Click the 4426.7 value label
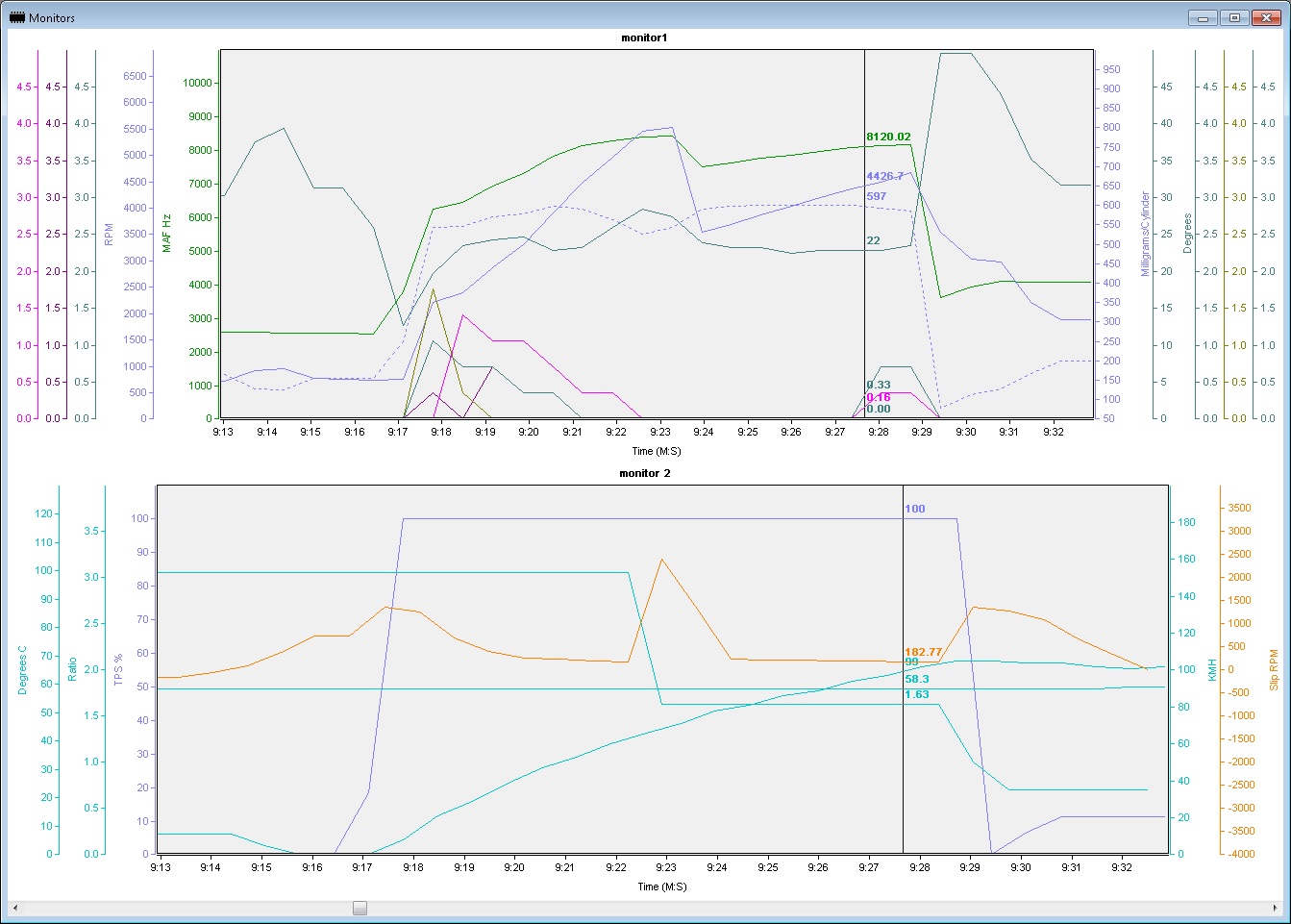 click(x=884, y=176)
